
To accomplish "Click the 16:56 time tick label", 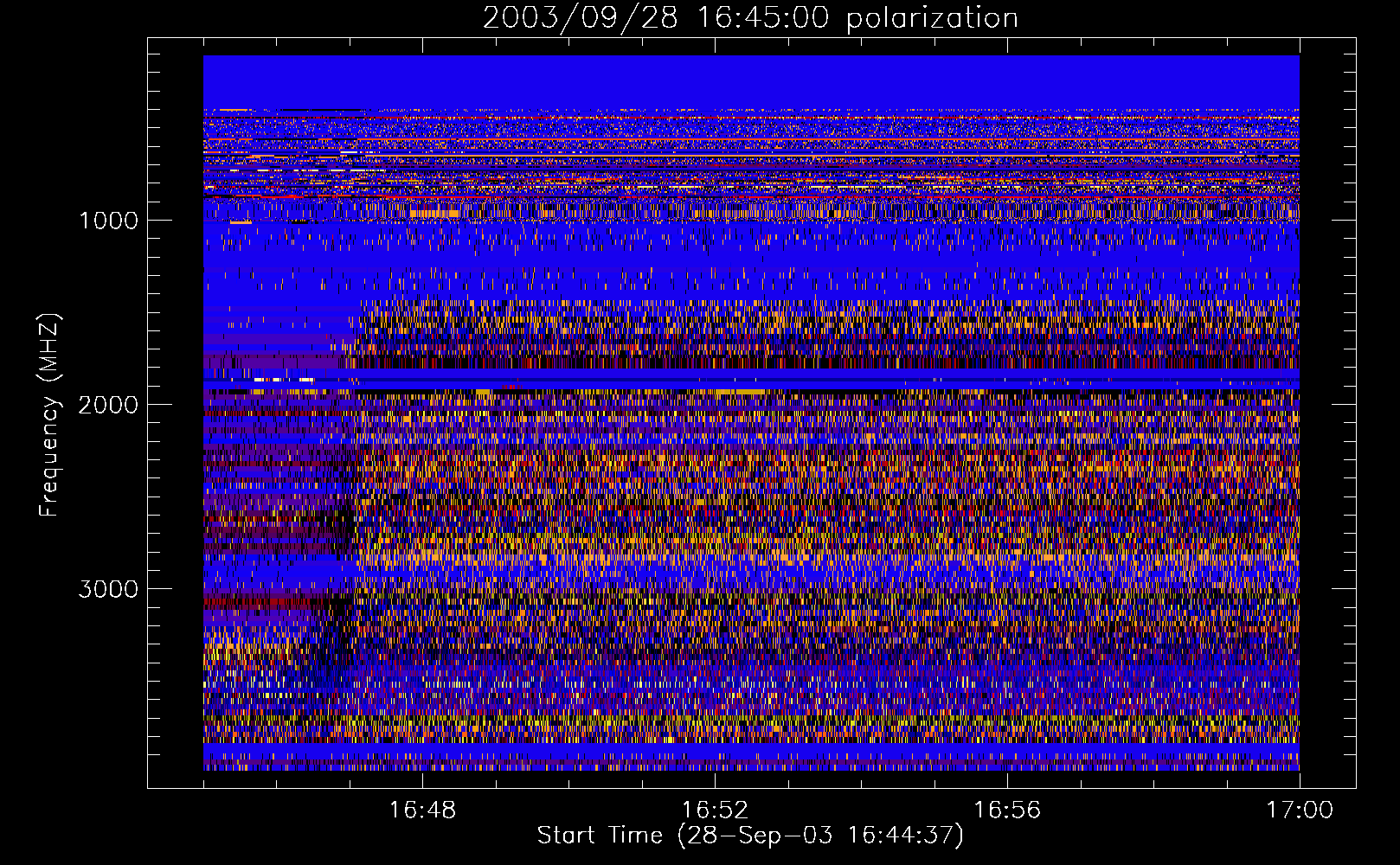I will click(1007, 810).
